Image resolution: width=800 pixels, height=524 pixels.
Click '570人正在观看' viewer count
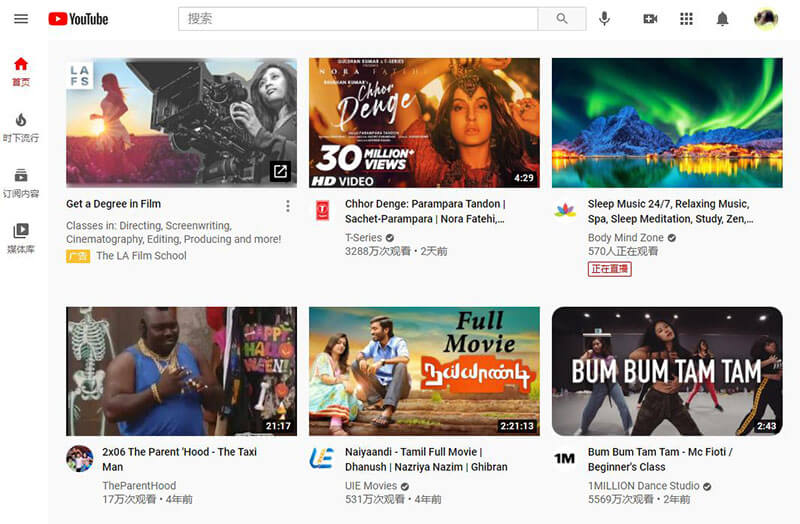[623, 251]
